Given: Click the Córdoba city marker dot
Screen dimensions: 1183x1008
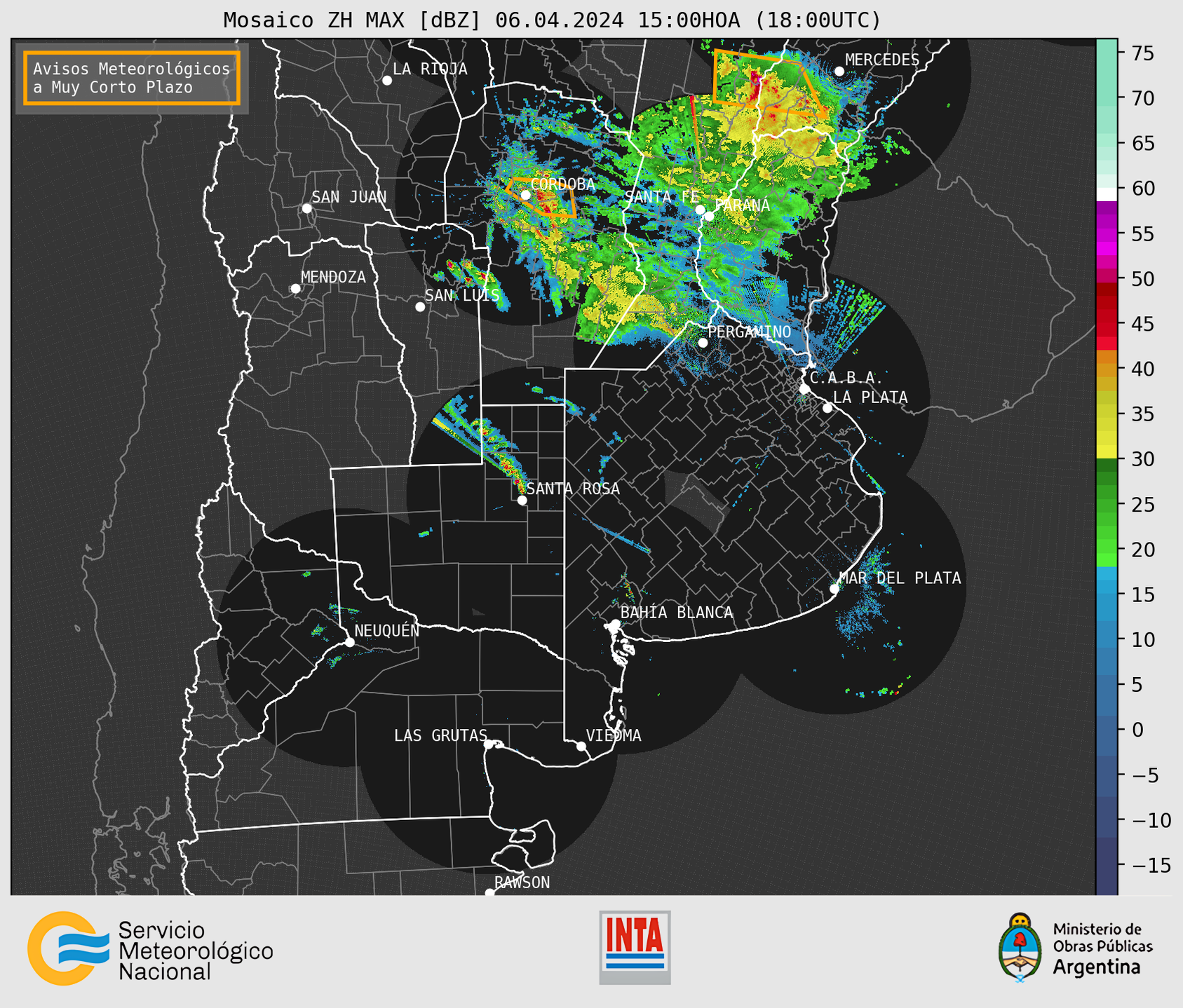Looking at the screenshot, I should tap(525, 195).
